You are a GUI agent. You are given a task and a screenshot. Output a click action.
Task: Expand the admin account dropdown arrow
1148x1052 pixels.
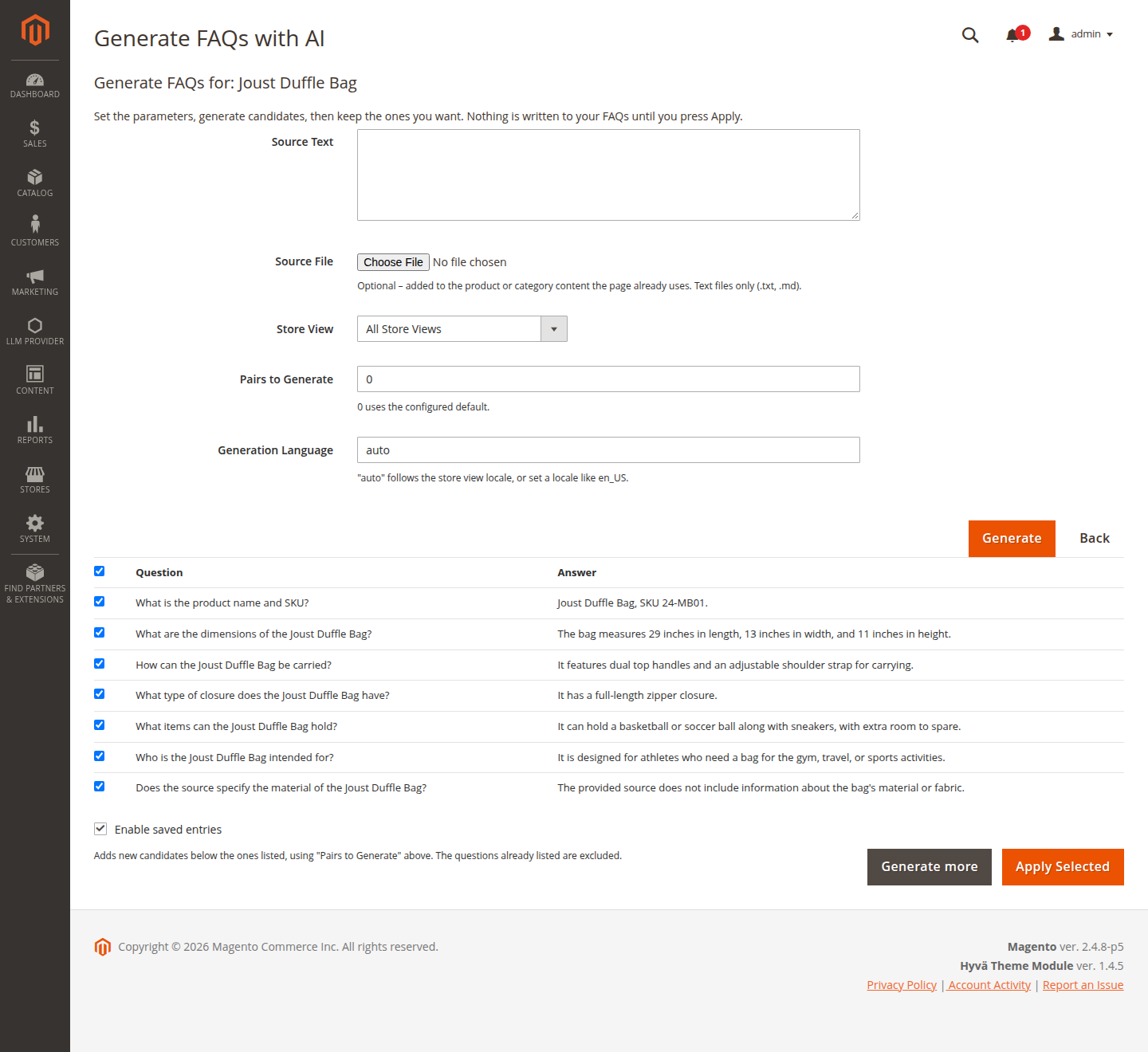[1110, 34]
